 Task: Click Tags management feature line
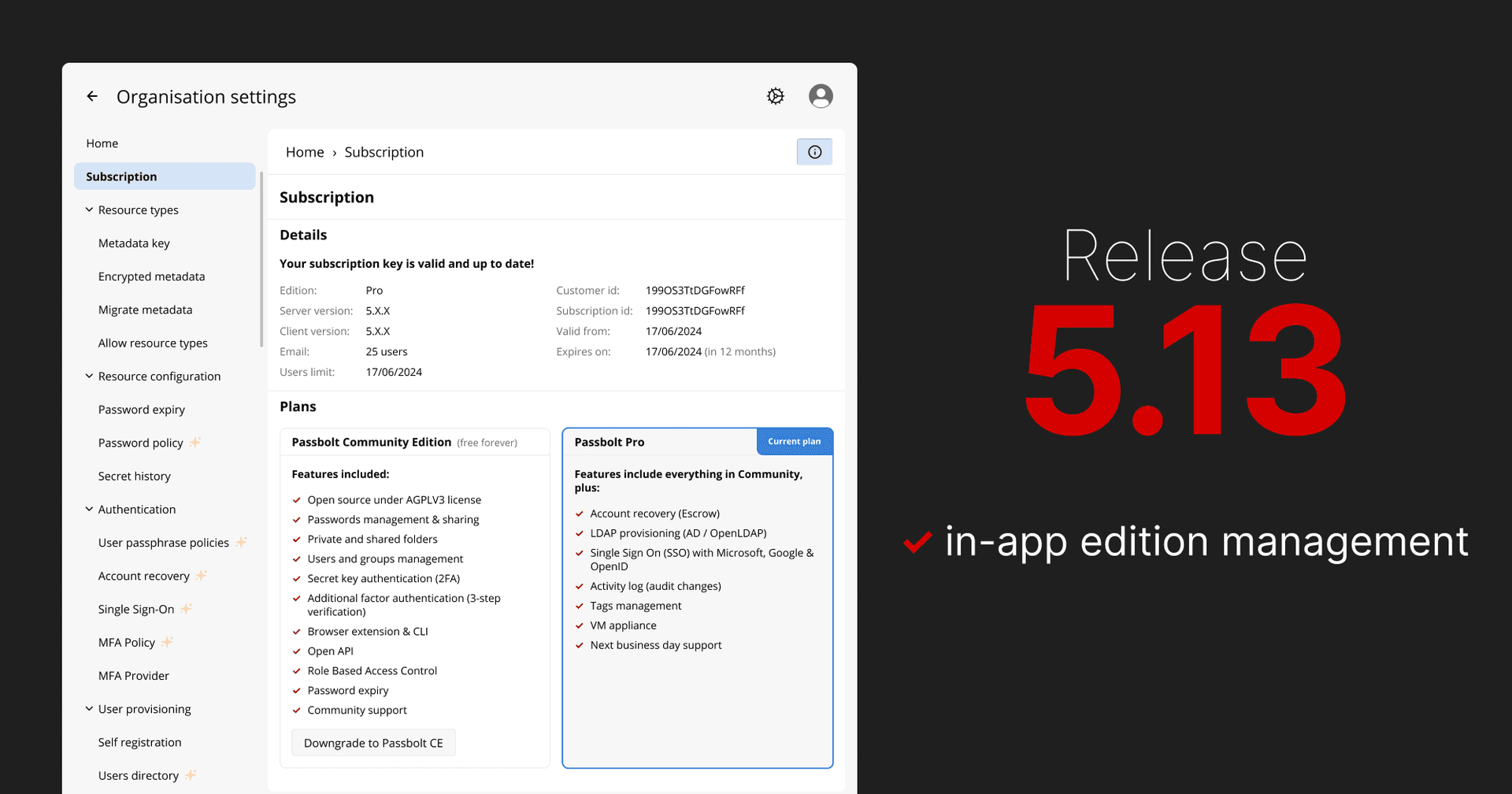(636, 606)
